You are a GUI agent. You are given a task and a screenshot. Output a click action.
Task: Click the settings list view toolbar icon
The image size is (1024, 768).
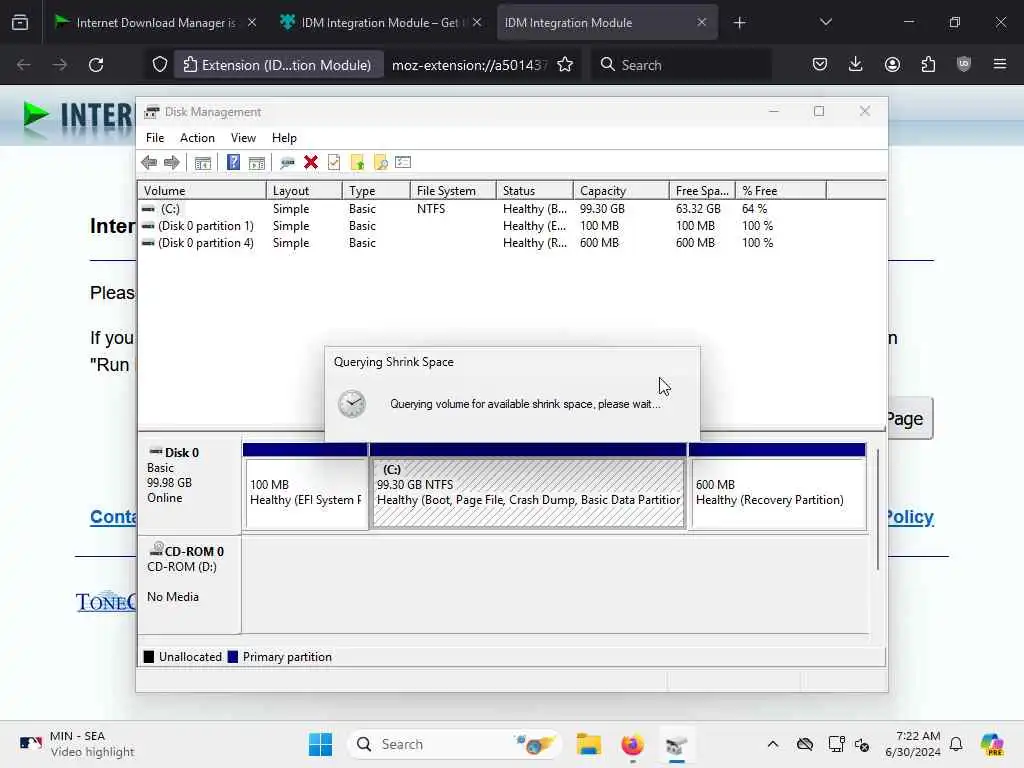(403, 162)
